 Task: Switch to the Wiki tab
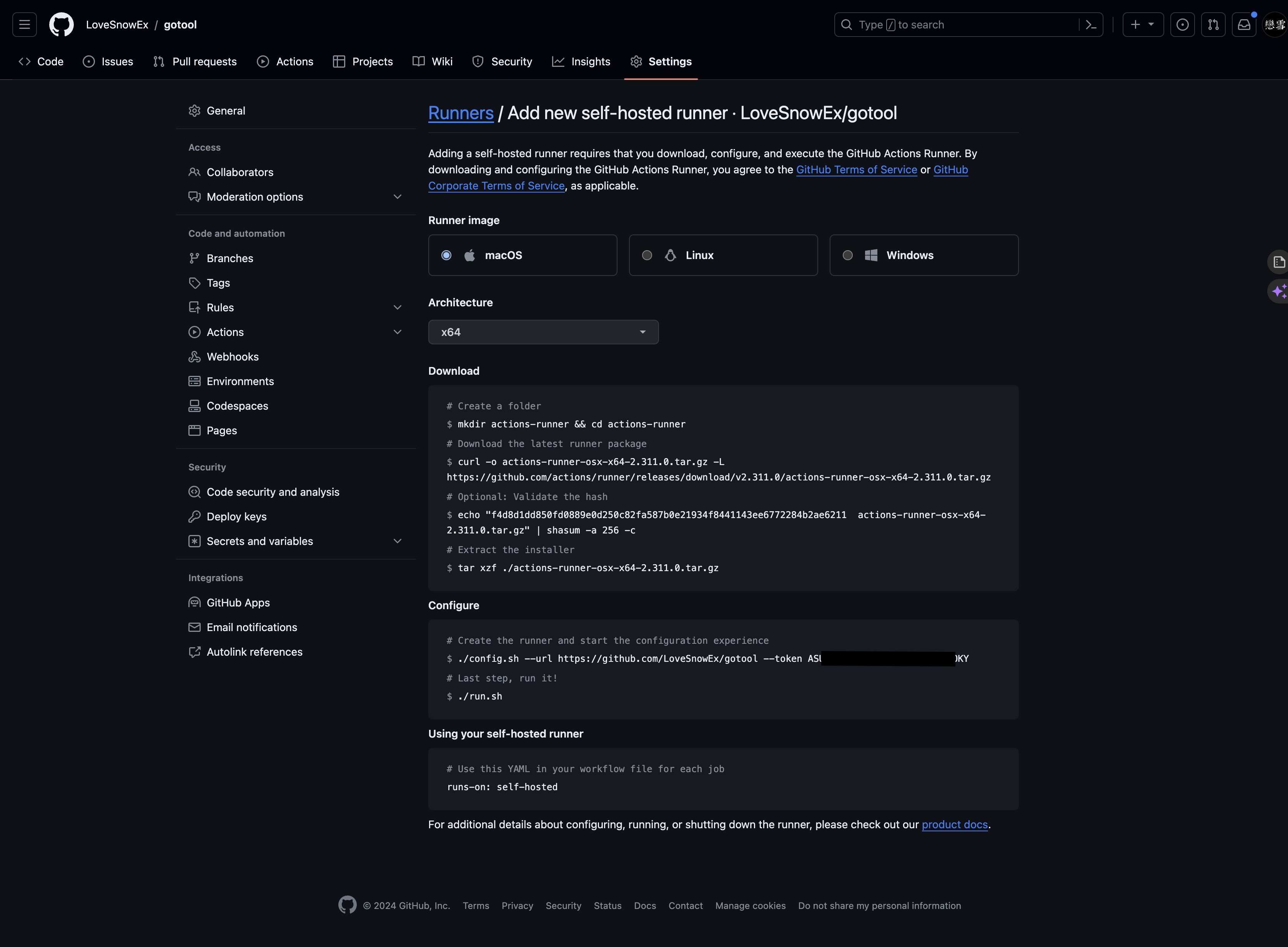pyautogui.click(x=433, y=61)
